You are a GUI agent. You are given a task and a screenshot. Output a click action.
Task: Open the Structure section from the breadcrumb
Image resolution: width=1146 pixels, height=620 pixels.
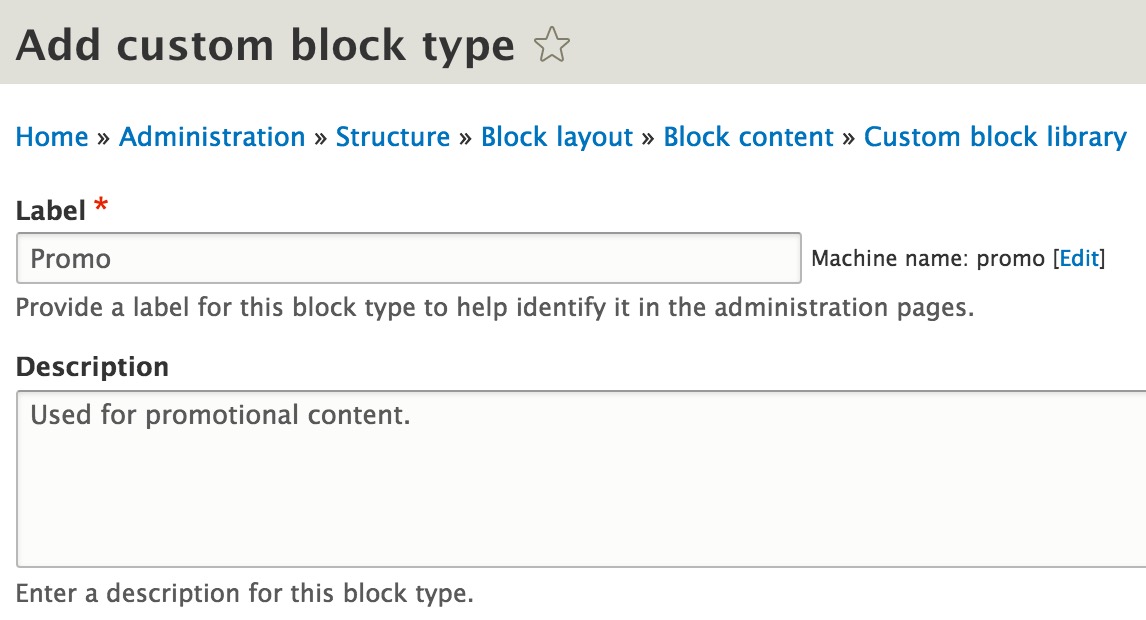tap(393, 137)
